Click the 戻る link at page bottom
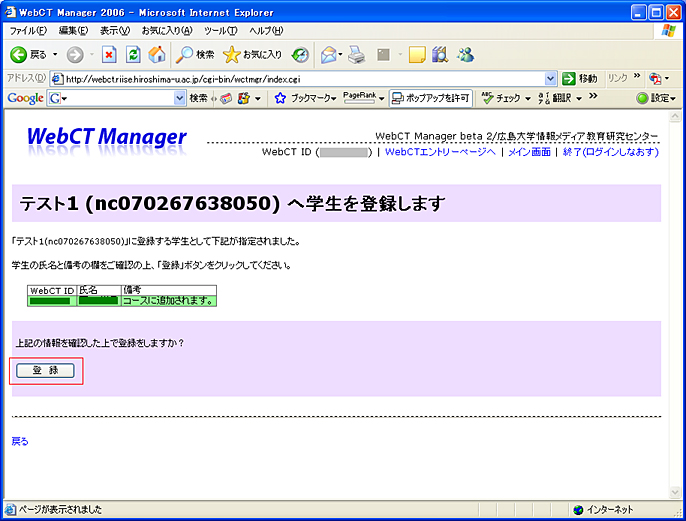 (x=20, y=441)
